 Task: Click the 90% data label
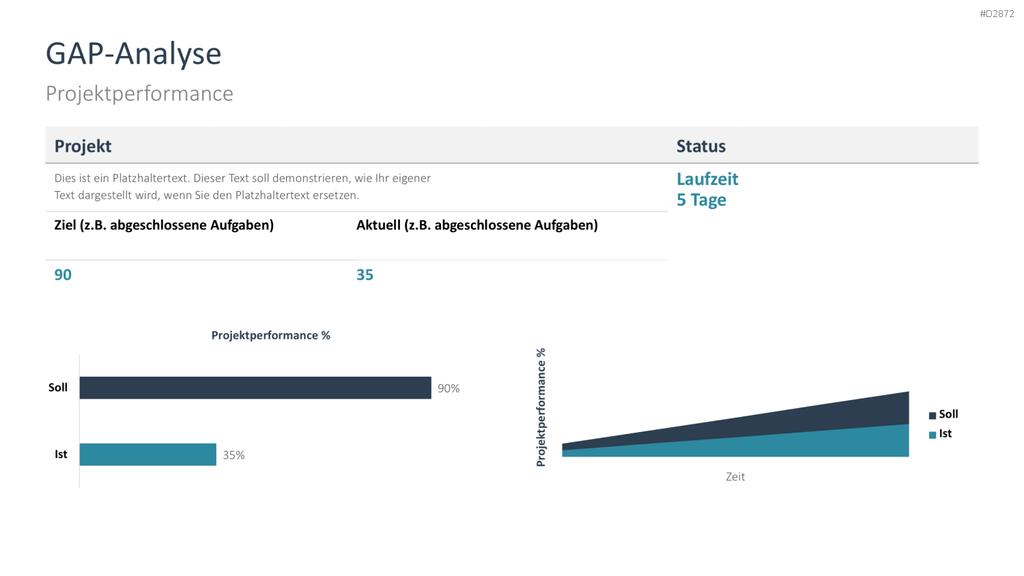449,389
